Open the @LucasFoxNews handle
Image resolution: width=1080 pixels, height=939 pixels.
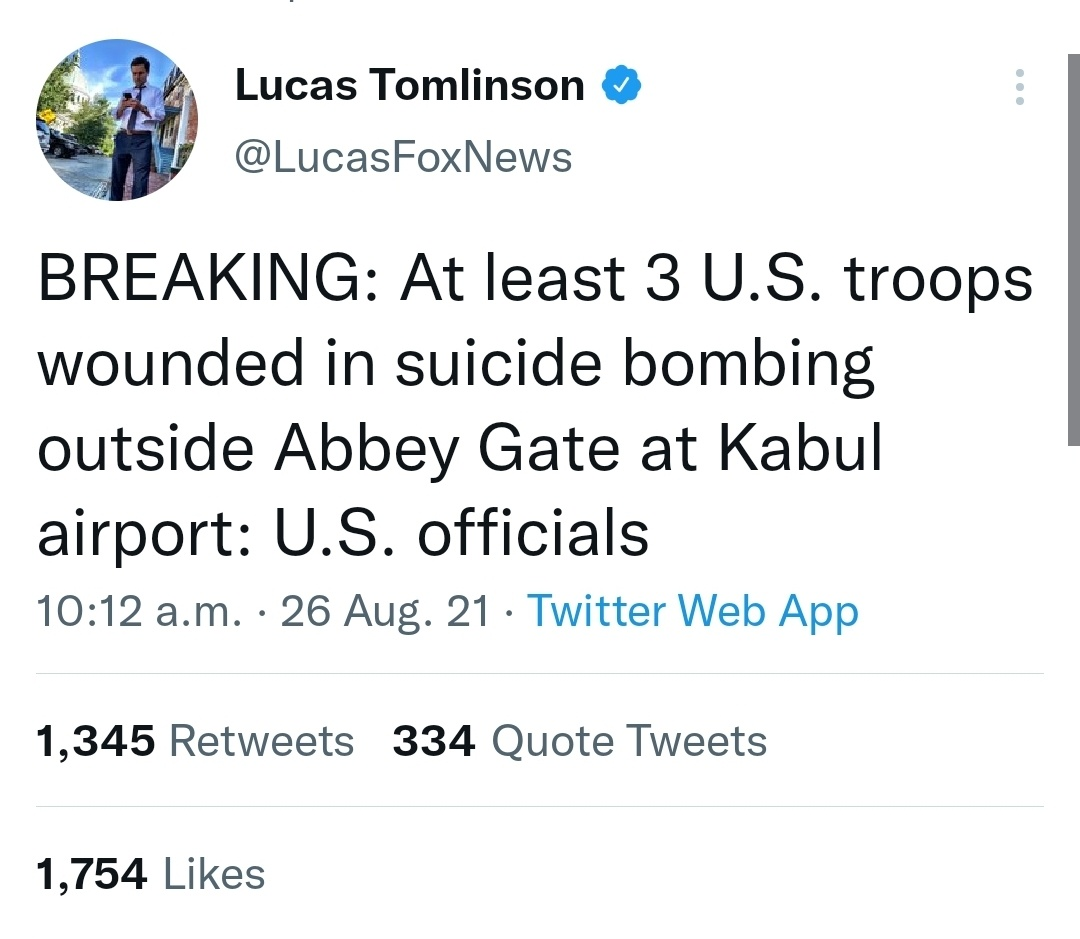403,157
